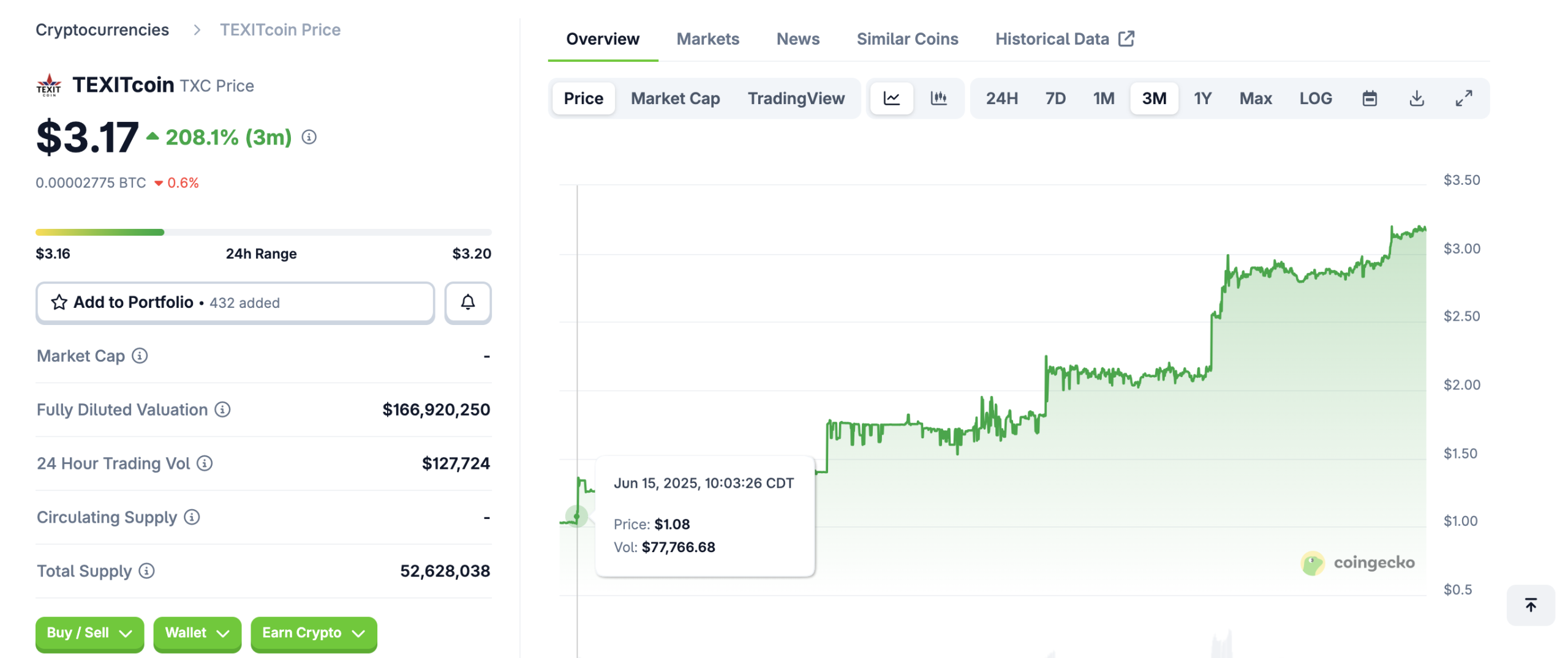Screen dimensions: 1568x658
Task: Open Cryptocurrencies breadcrumb link
Action: (102, 29)
